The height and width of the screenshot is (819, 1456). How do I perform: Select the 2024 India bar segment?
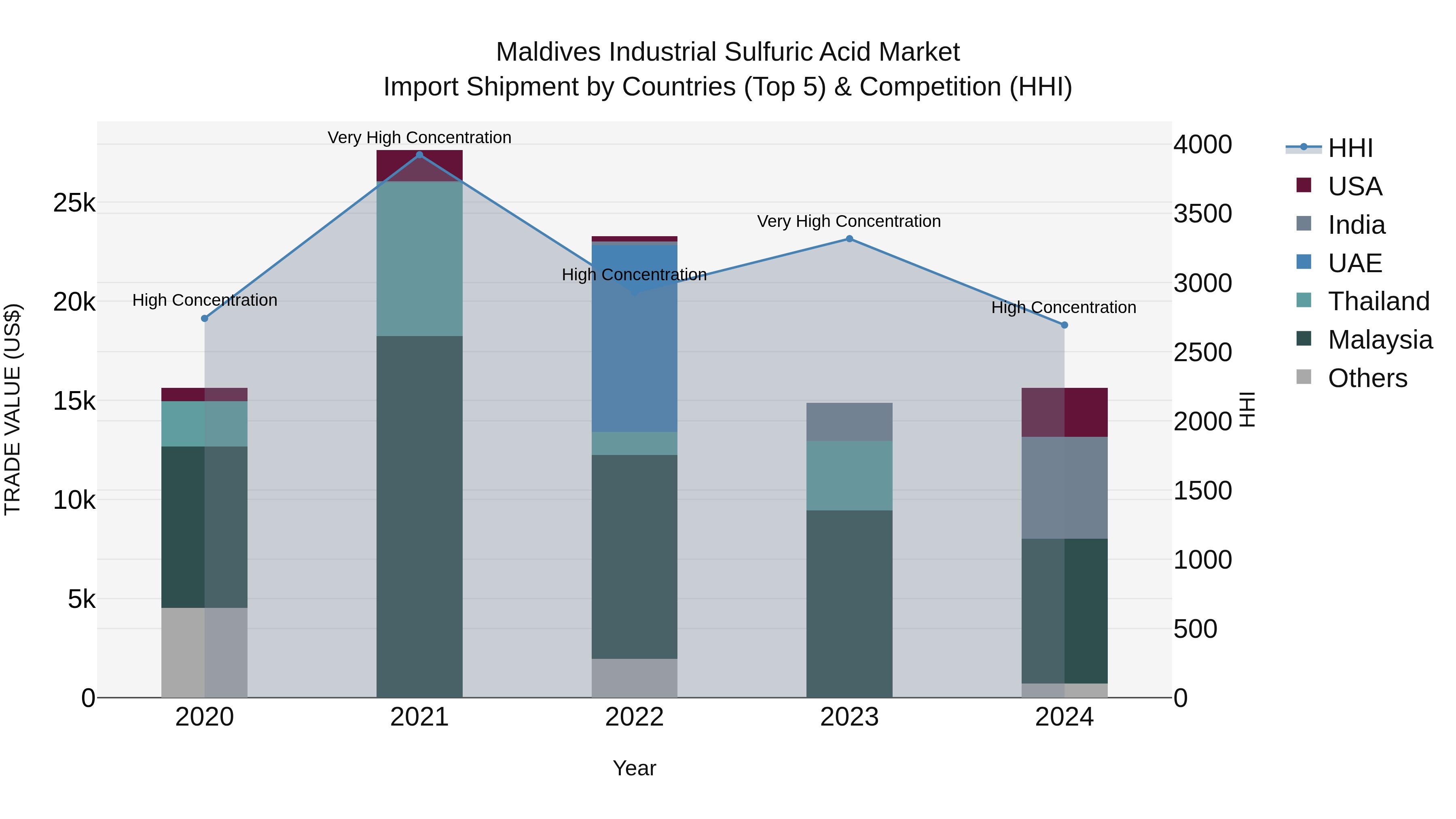point(1064,488)
